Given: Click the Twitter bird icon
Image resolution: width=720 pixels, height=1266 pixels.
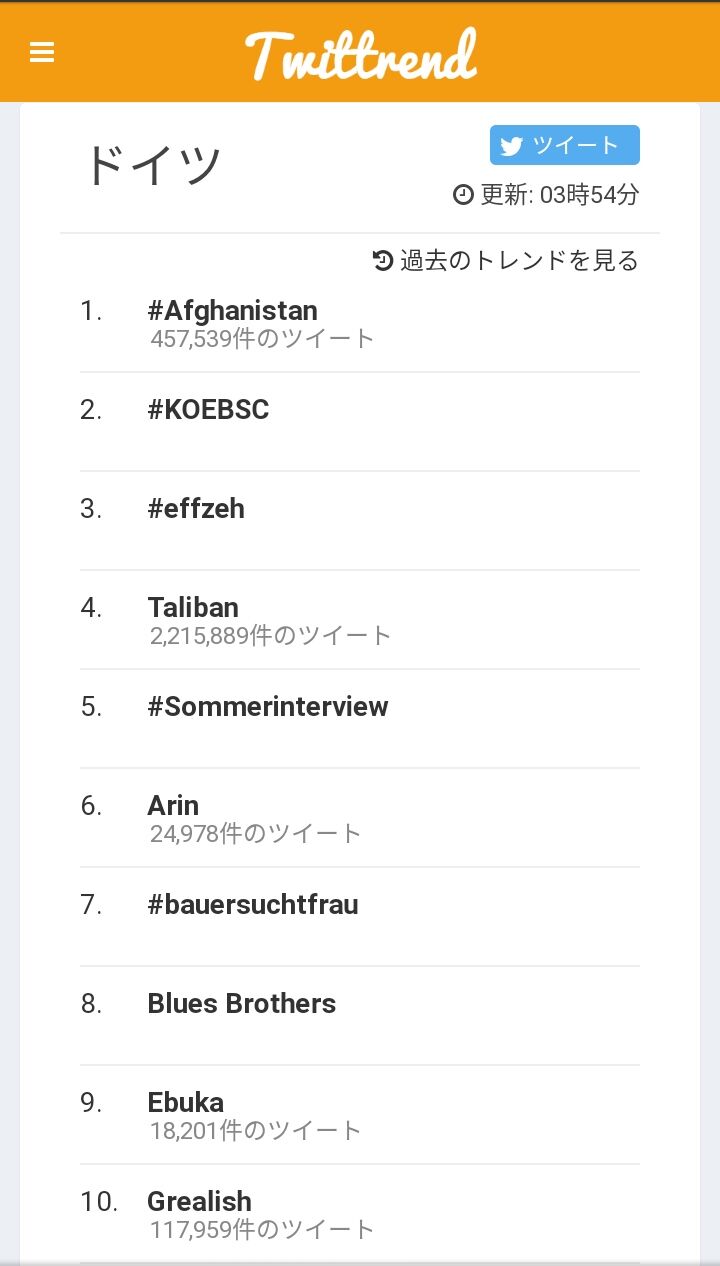Looking at the screenshot, I should click(x=512, y=146).
